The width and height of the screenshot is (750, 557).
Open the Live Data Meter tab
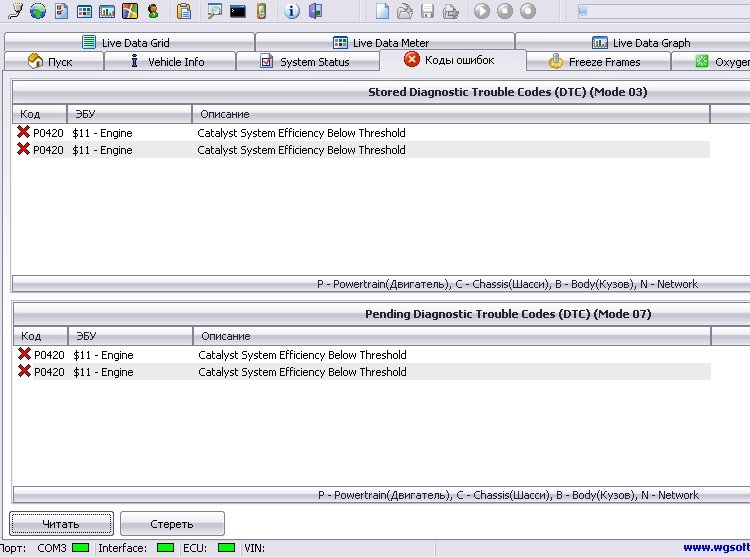(384, 43)
